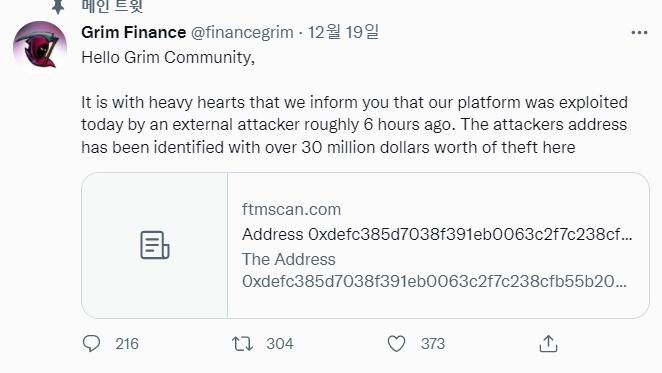This screenshot has height=373, width=662.
Task: Click The Address card description text
Action: coord(434,270)
